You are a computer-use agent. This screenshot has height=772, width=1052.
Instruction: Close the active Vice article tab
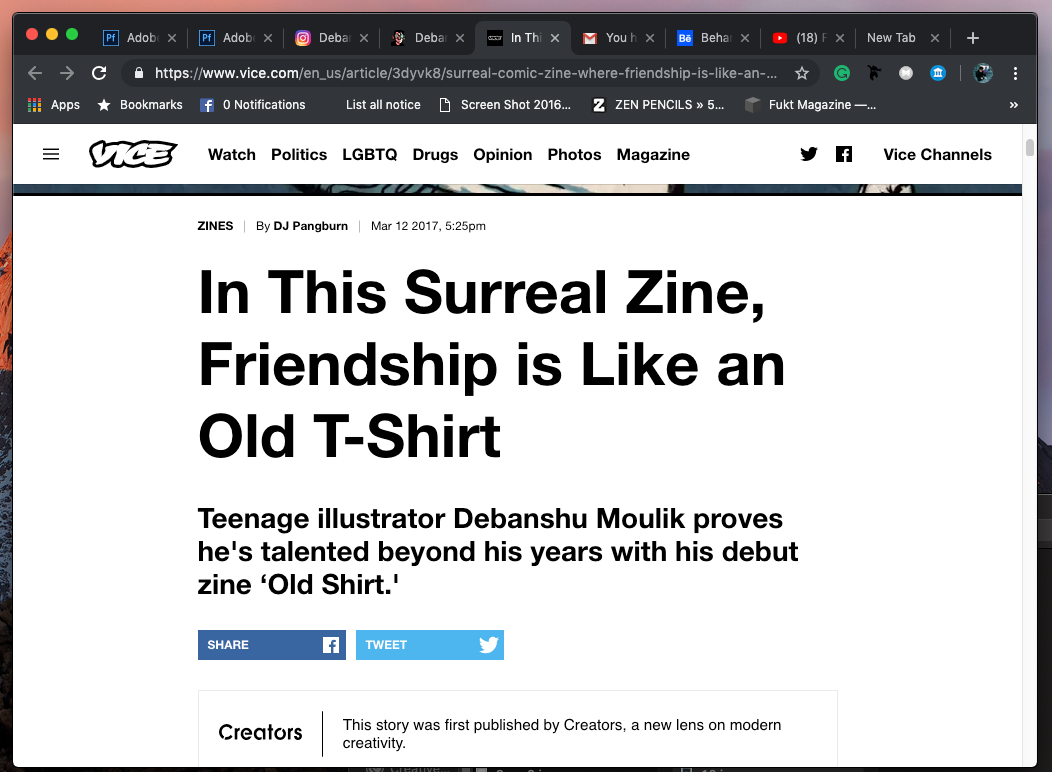click(555, 38)
